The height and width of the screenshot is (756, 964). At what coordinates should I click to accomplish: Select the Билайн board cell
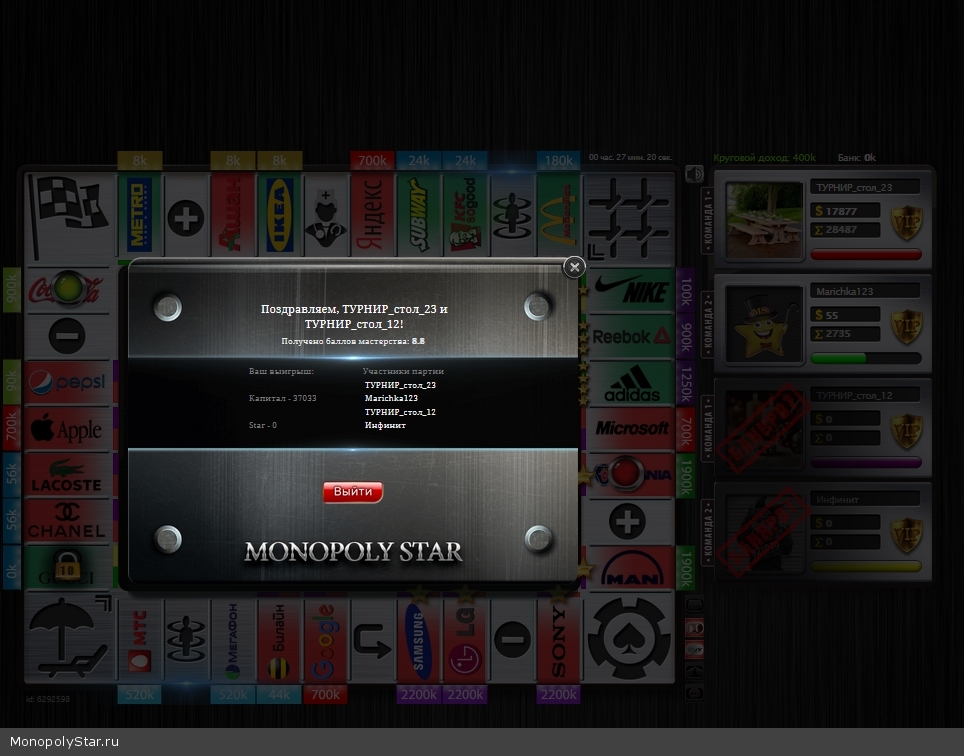point(279,640)
